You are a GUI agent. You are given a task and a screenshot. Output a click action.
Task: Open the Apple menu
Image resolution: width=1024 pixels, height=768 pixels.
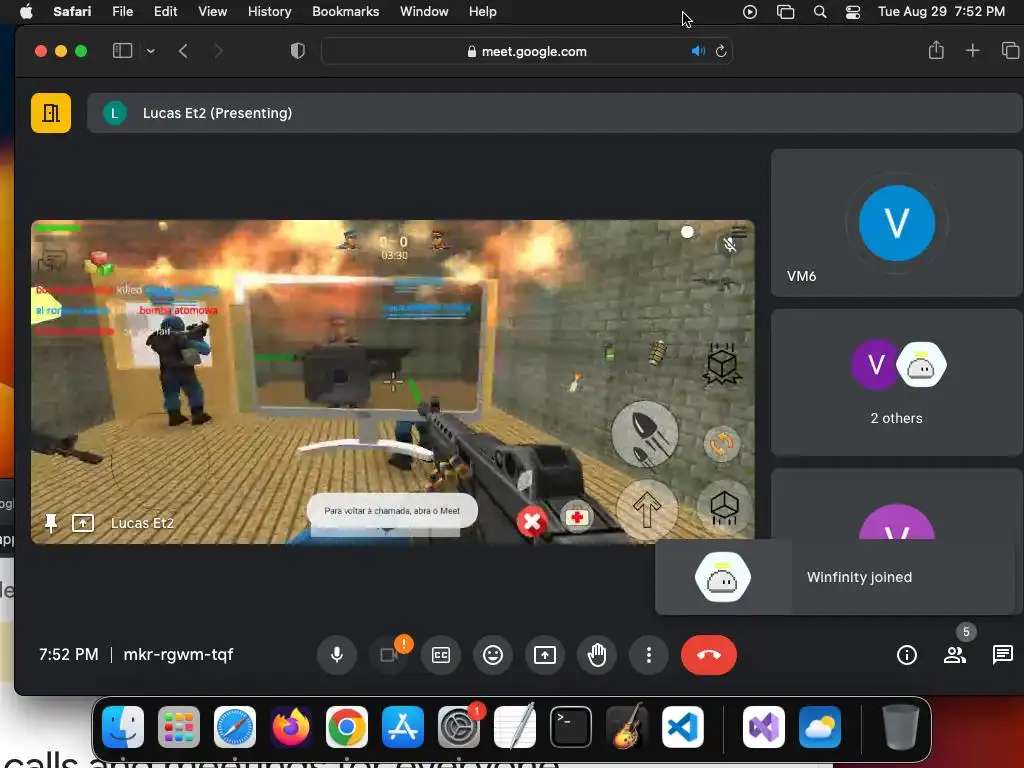(26, 12)
